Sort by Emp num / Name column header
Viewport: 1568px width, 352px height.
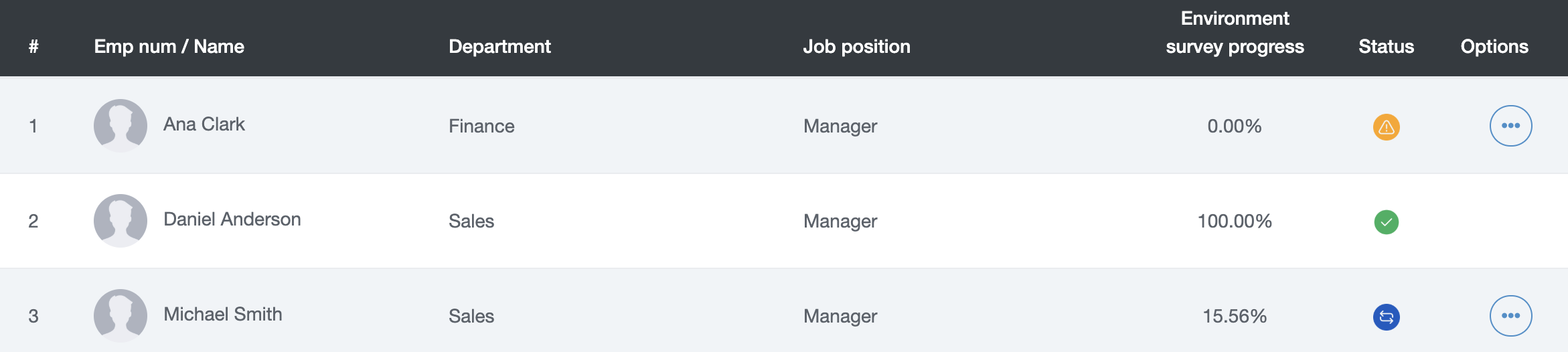coord(169,46)
